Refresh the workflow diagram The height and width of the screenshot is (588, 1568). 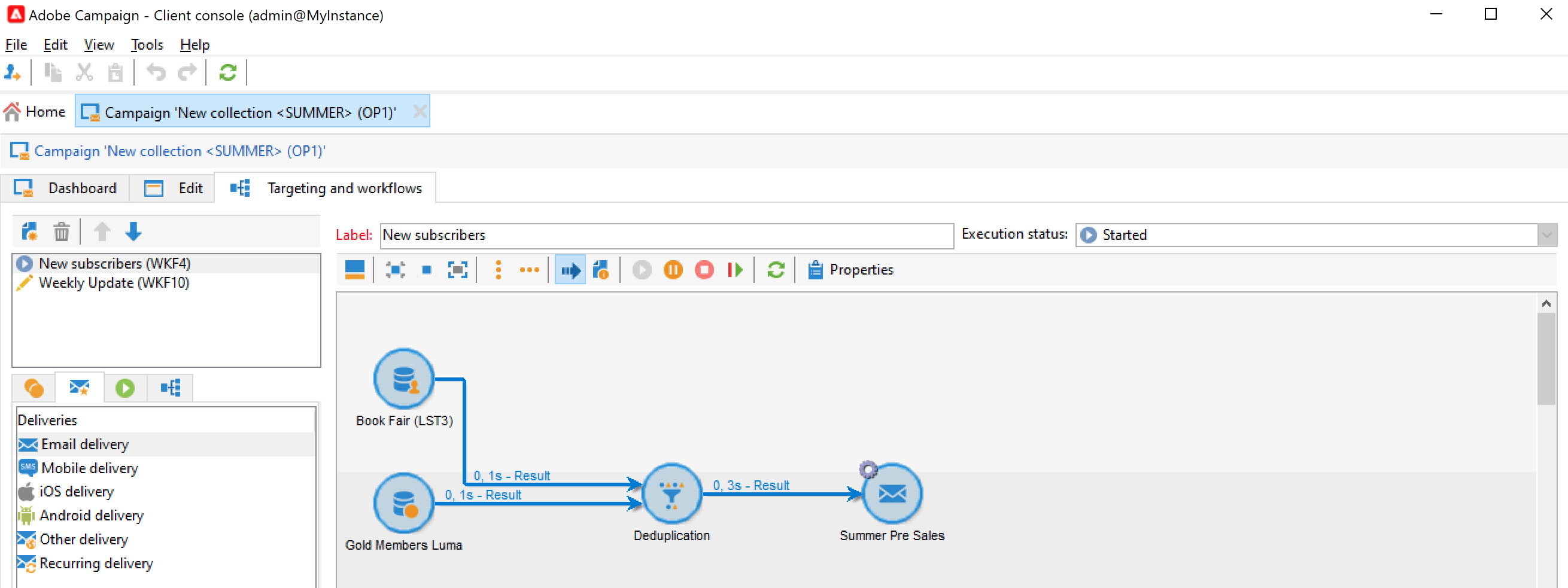point(776,270)
